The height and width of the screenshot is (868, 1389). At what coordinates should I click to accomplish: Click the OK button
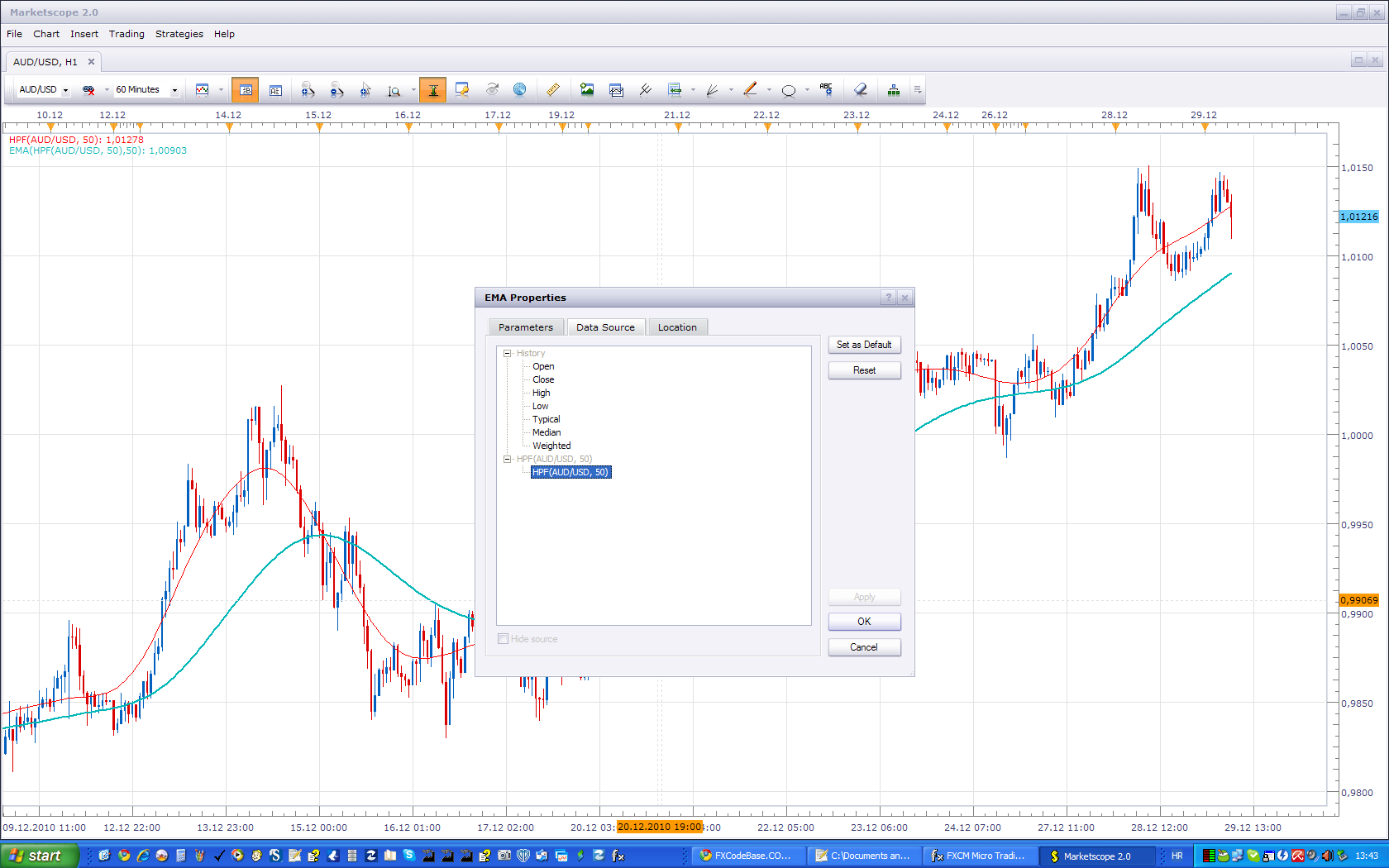pos(864,622)
